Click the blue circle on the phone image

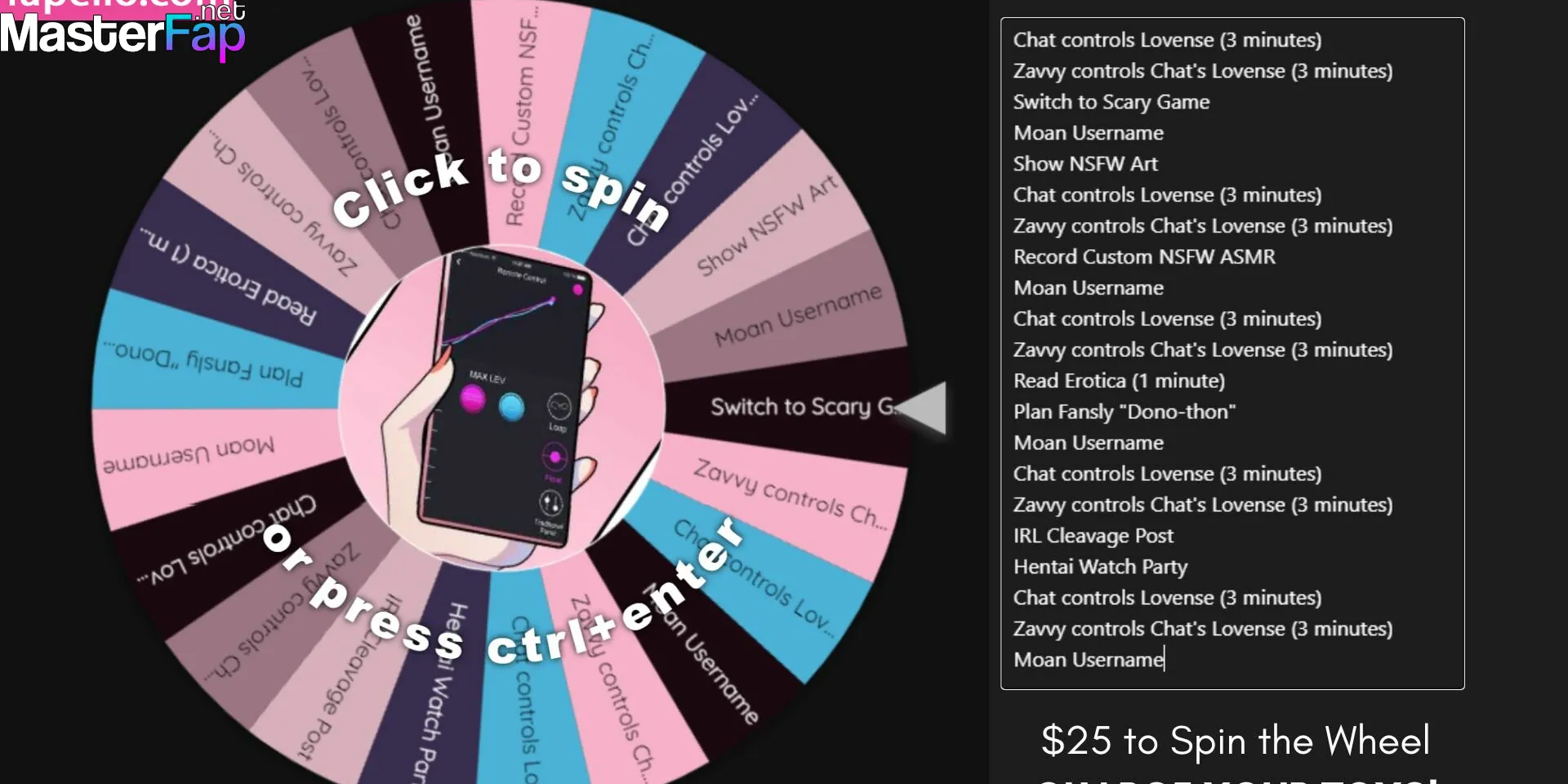pos(511,406)
